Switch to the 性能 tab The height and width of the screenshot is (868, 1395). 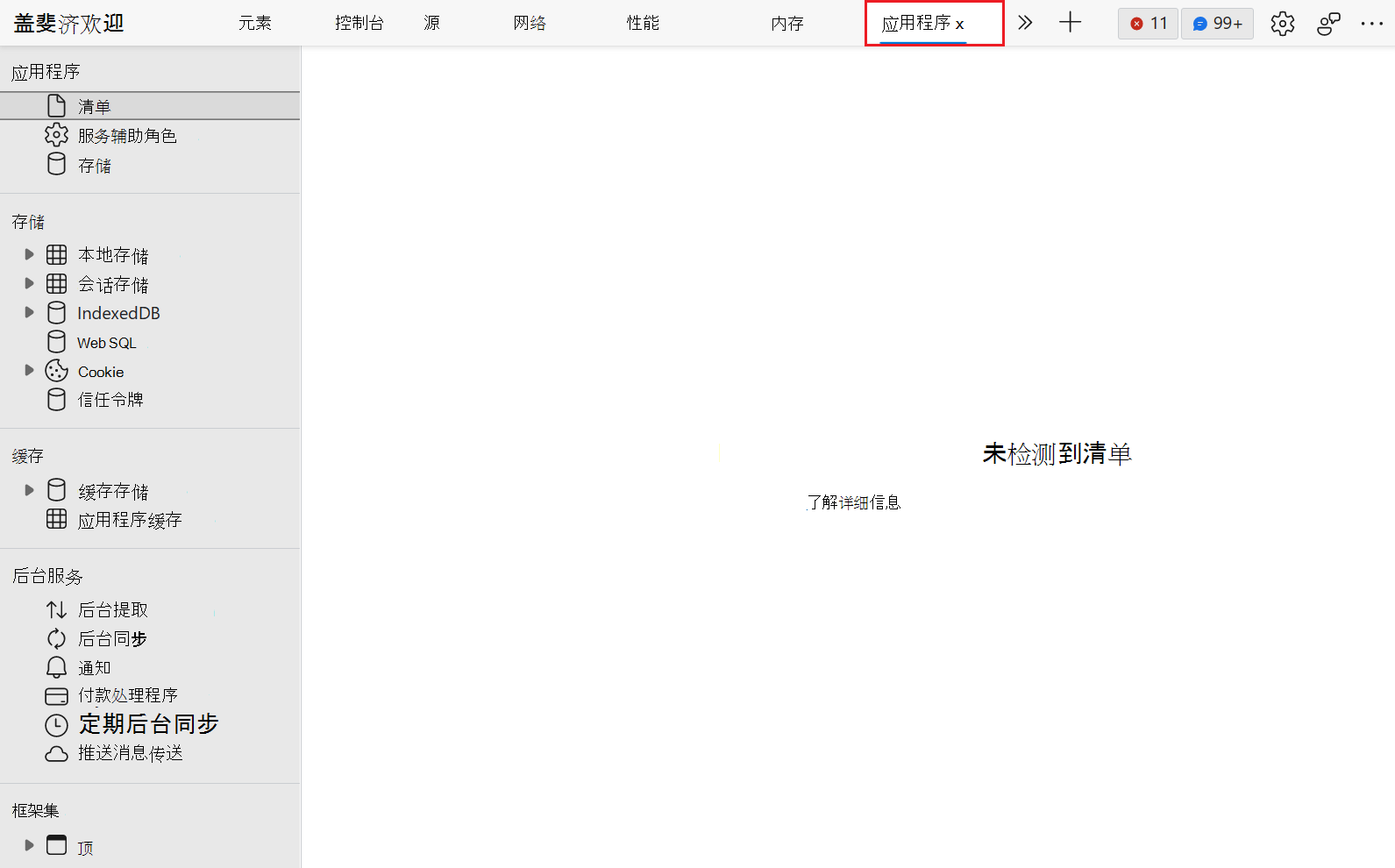coord(643,23)
